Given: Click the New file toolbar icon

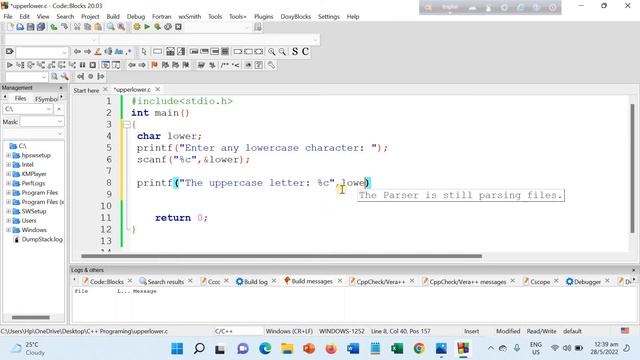Looking at the screenshot, I should [10, 27].
